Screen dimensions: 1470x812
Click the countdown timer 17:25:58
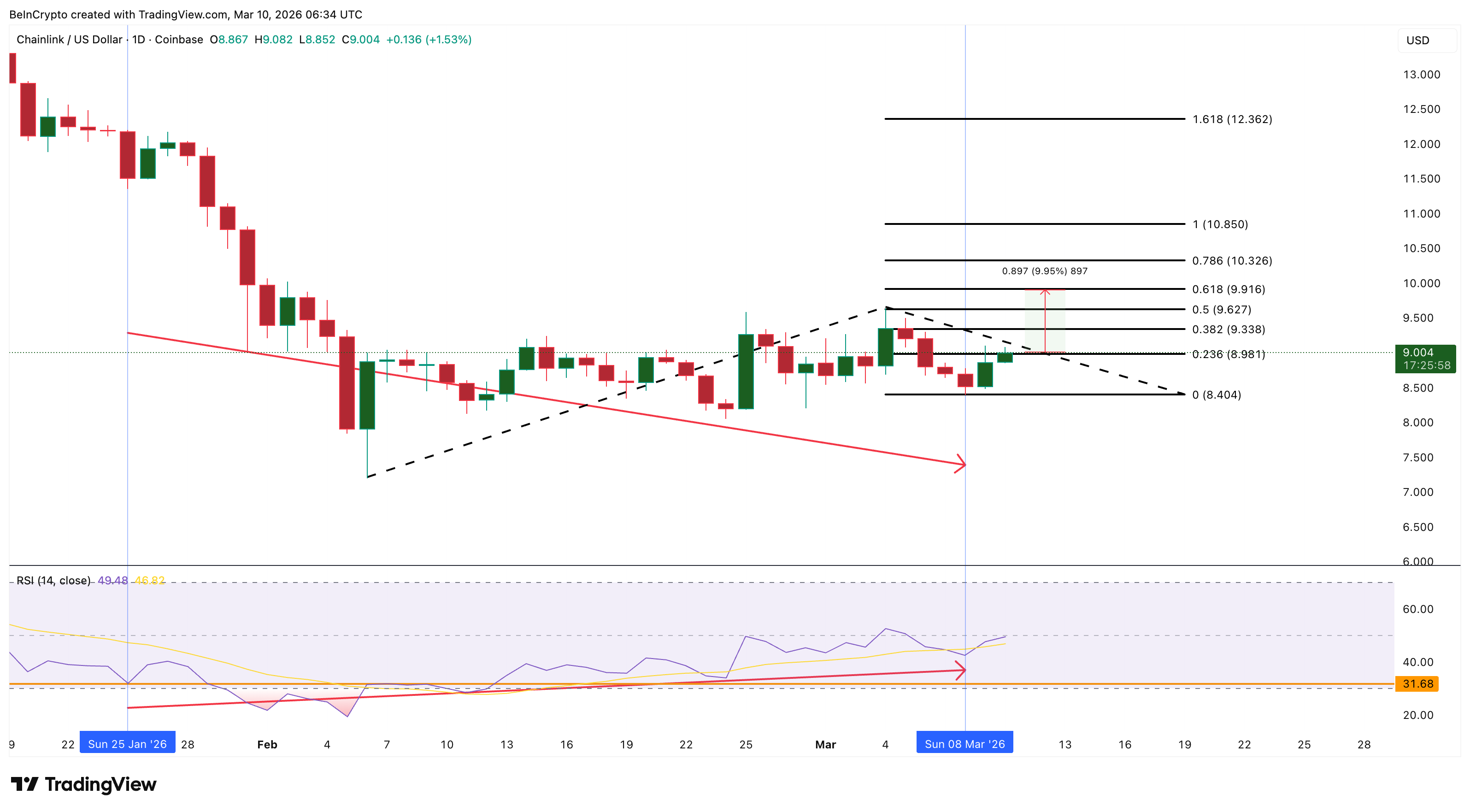(x=1425, y=366)
